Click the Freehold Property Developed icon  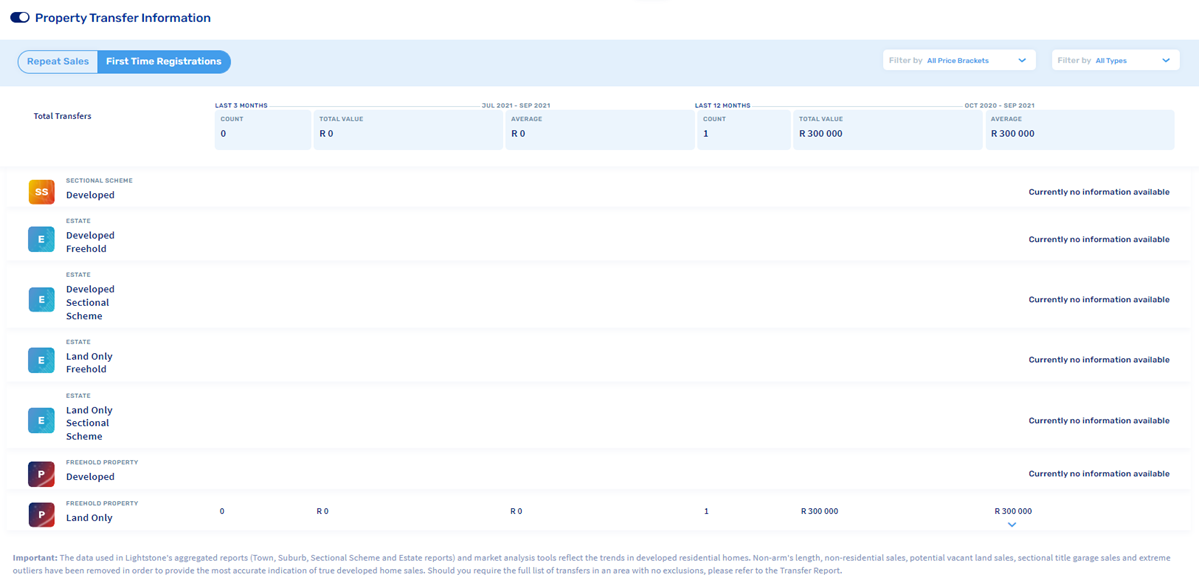pyautogui.click(x=41, y=474)
